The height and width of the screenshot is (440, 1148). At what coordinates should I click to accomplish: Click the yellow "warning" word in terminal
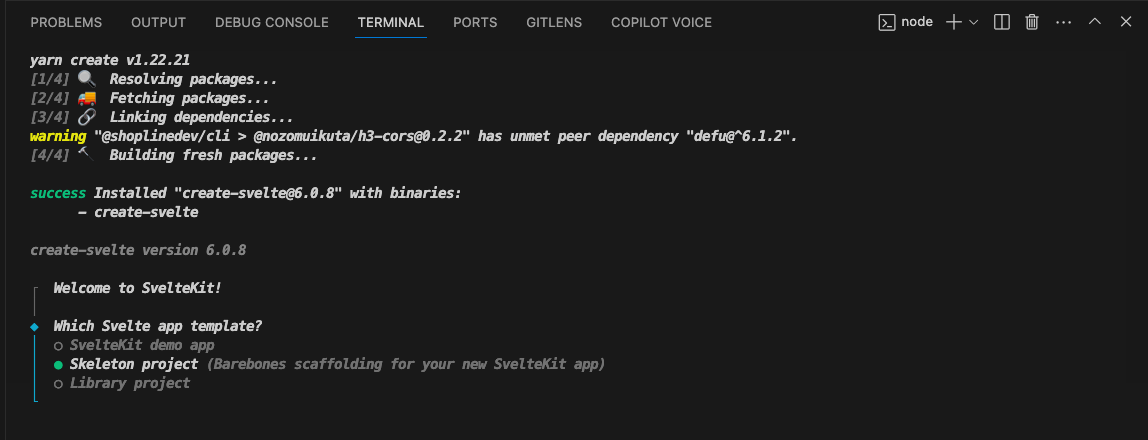tap(58, 136)
